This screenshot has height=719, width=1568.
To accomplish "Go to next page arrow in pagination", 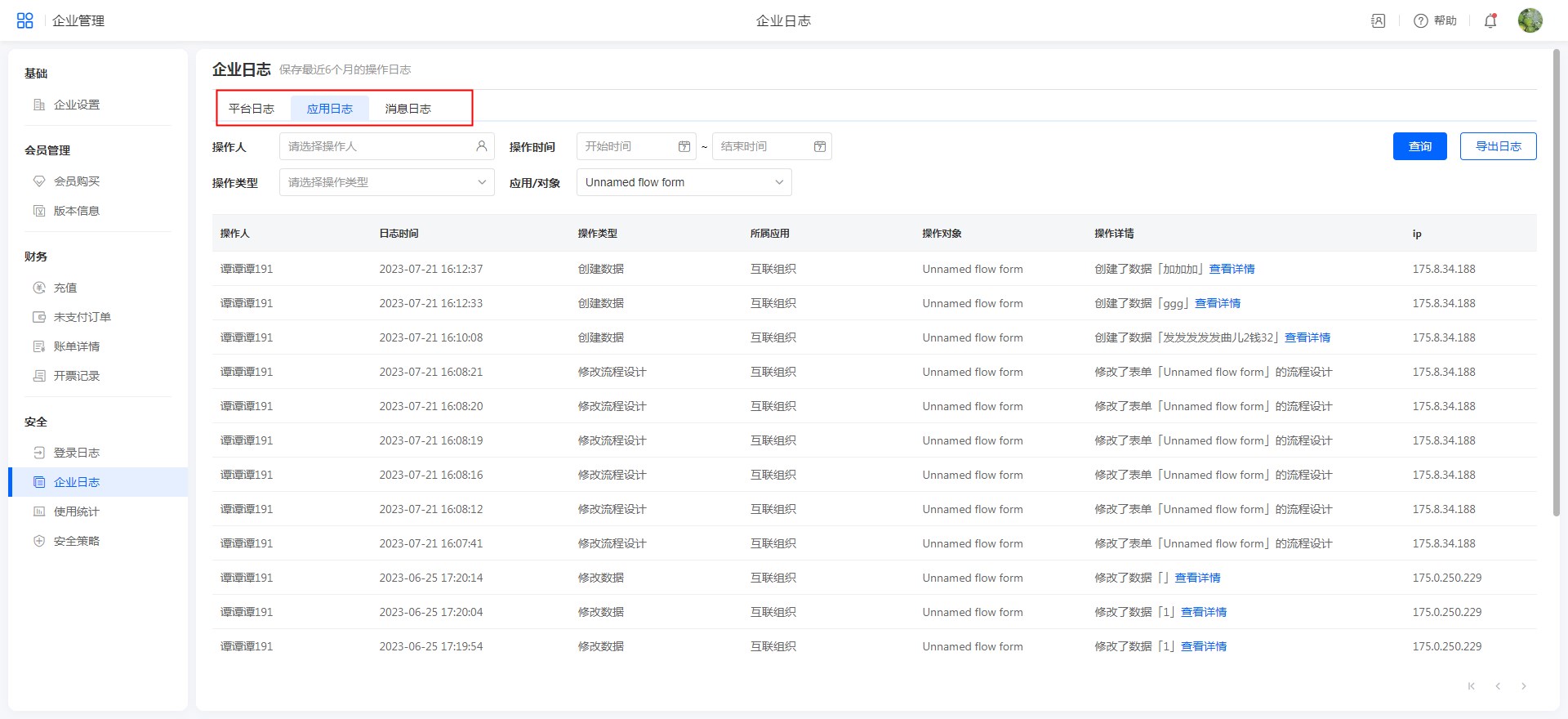I will pyautogui.click(x=1524, y=686).
